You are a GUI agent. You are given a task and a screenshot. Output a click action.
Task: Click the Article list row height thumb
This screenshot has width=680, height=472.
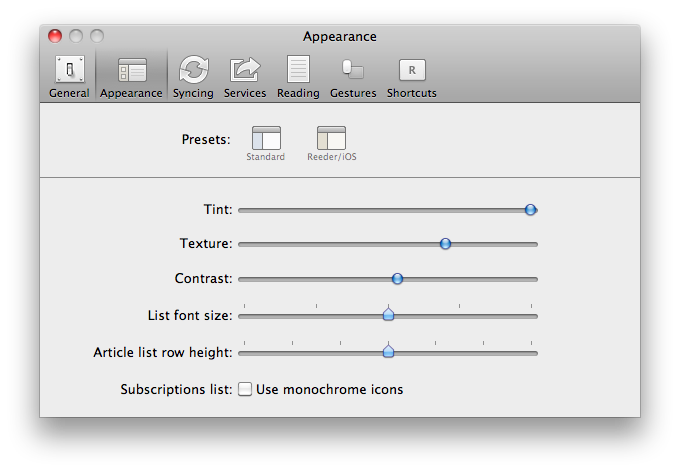click(389, 351)
